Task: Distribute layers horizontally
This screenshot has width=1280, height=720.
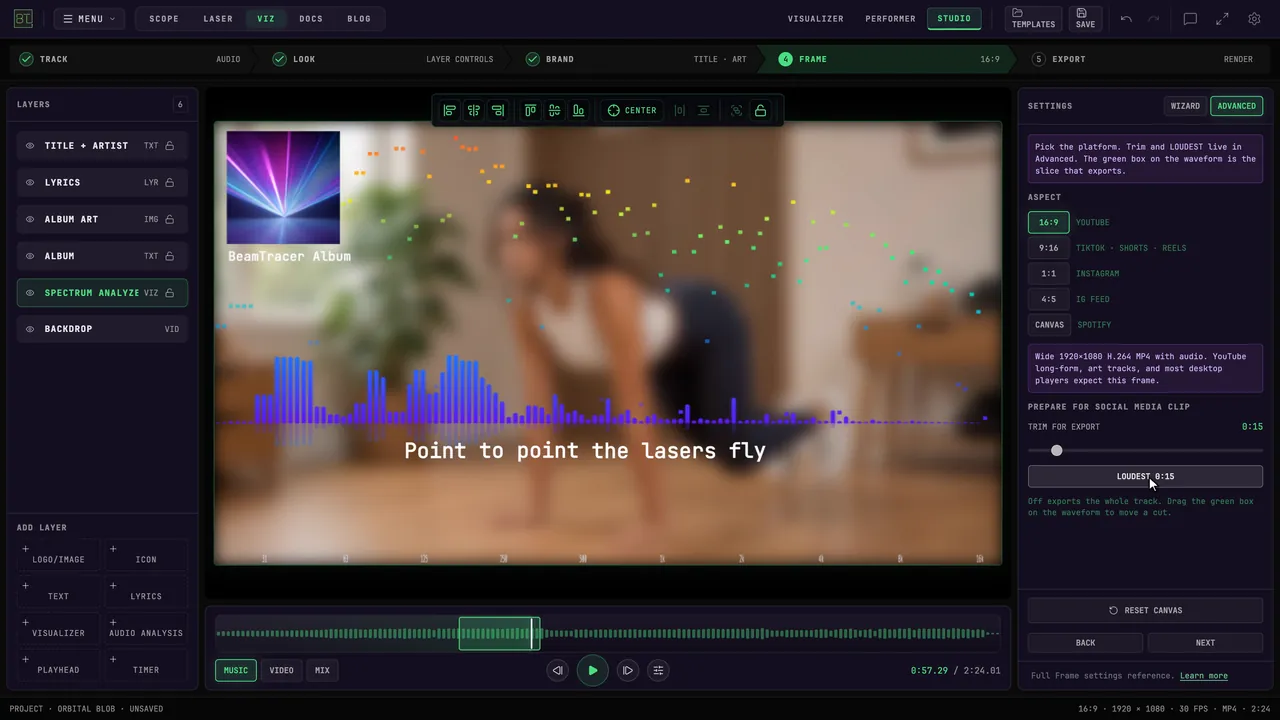Action: tap(680, 110)
